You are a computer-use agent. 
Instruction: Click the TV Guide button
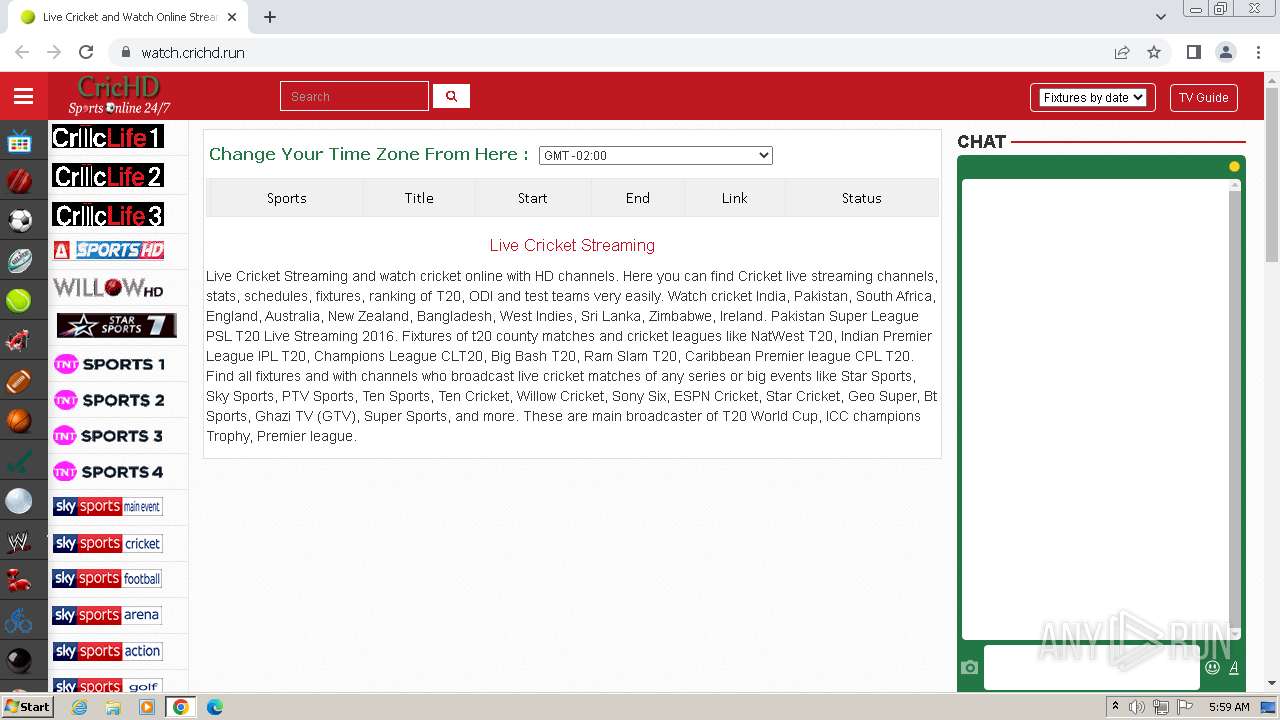[x=1204, y=97]
